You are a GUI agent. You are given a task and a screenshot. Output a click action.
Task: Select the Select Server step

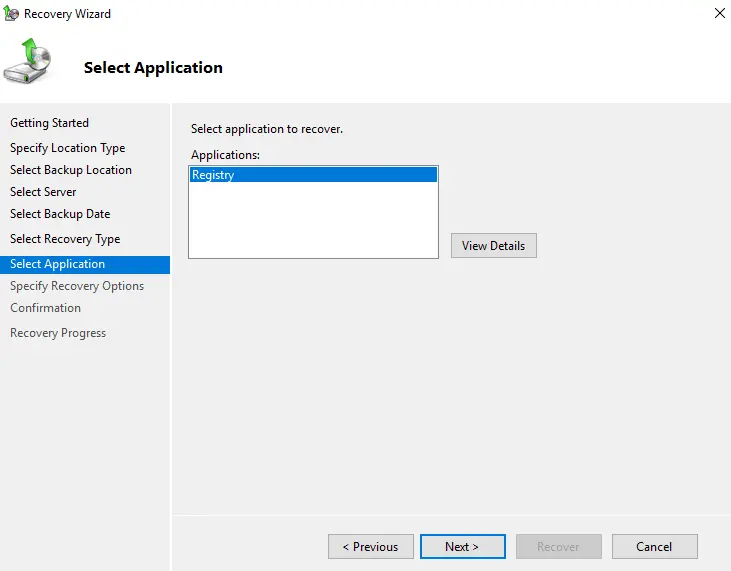pyautogui.click(x=43, y=192)
